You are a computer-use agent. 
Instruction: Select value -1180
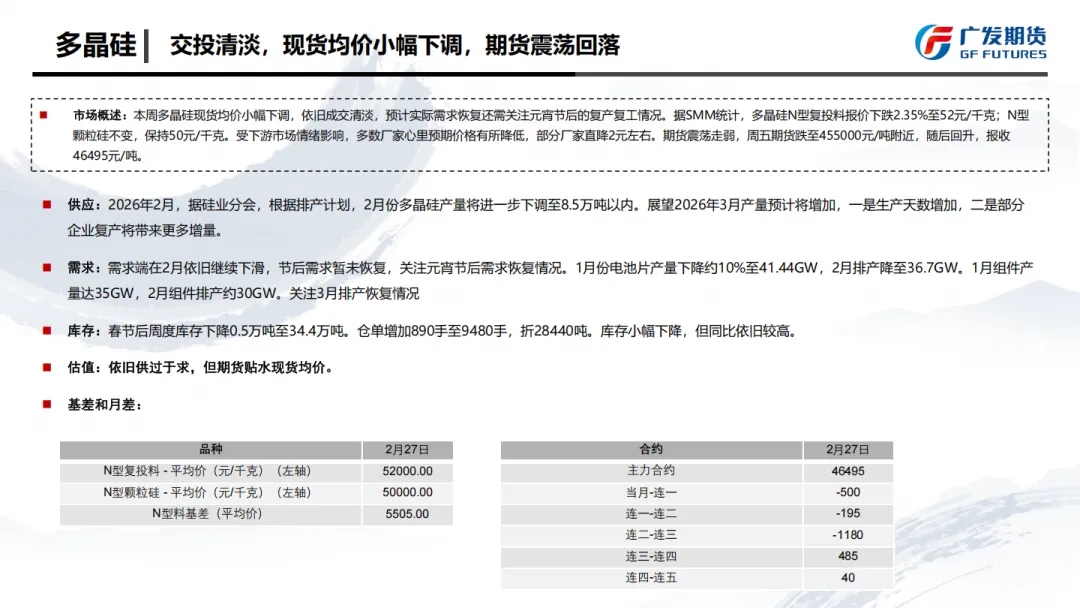click(848, 535)
